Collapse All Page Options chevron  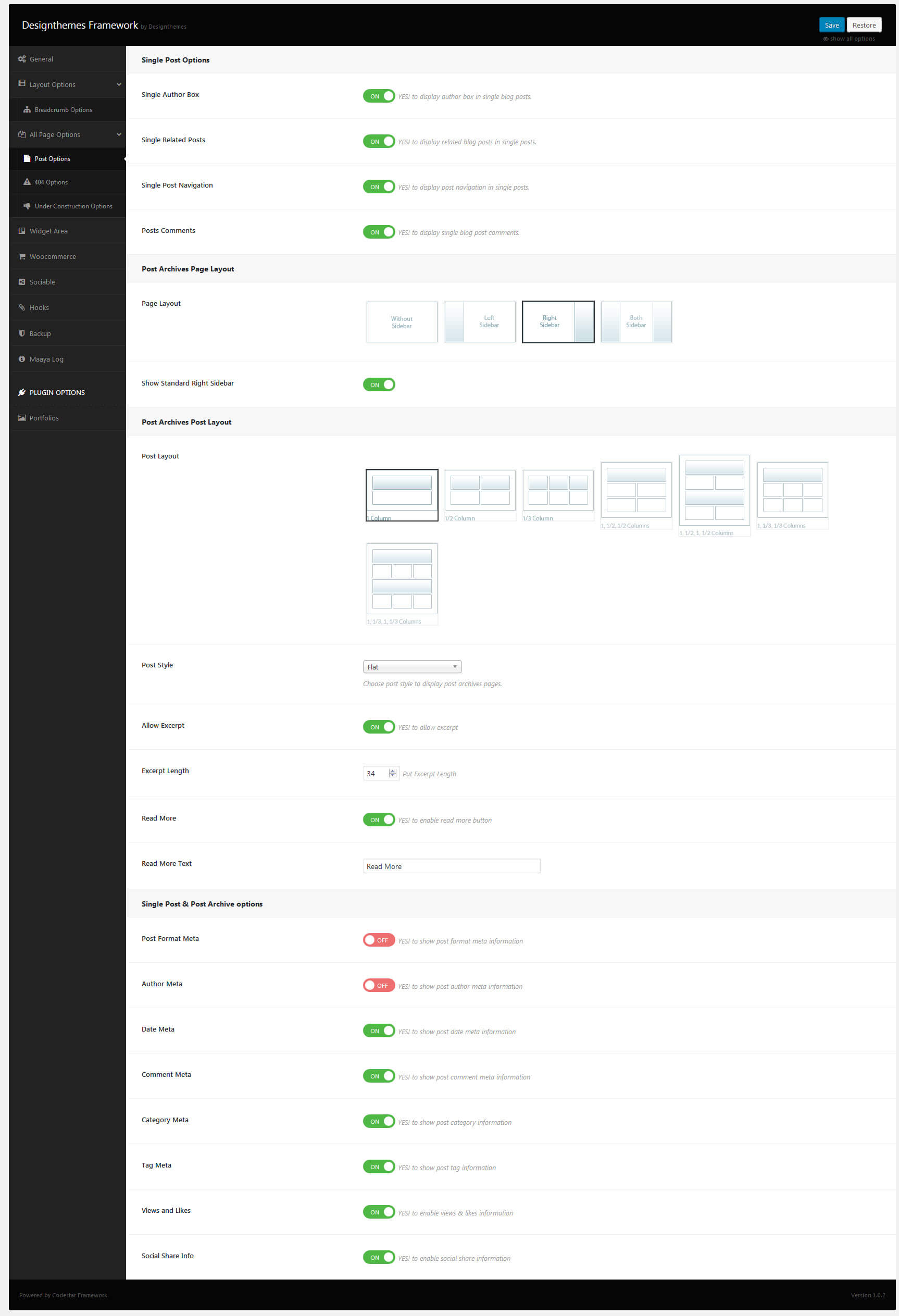point(119,134)
